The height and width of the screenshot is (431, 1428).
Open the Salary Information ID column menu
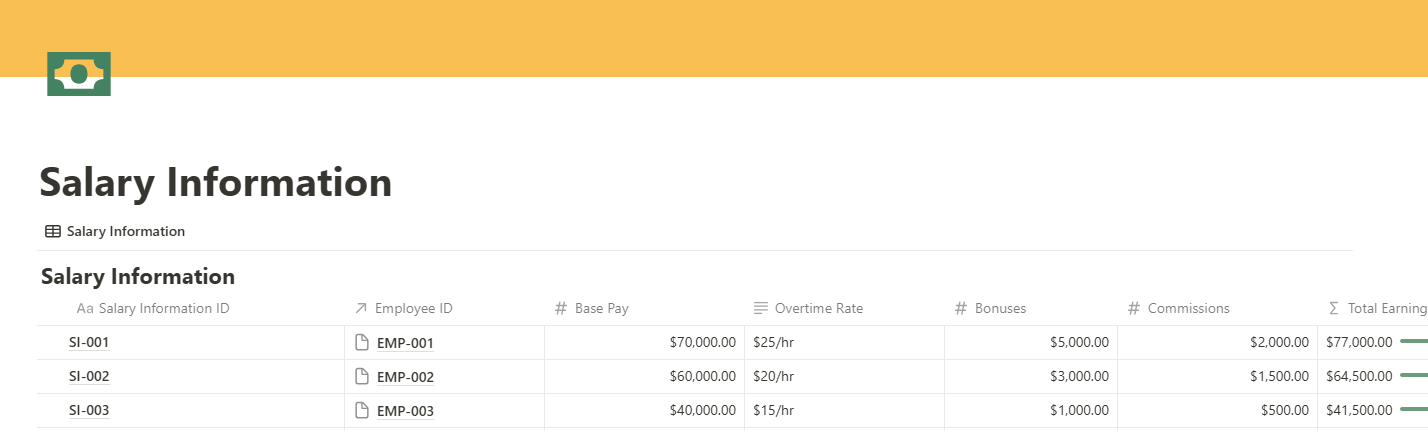[164, 308]
